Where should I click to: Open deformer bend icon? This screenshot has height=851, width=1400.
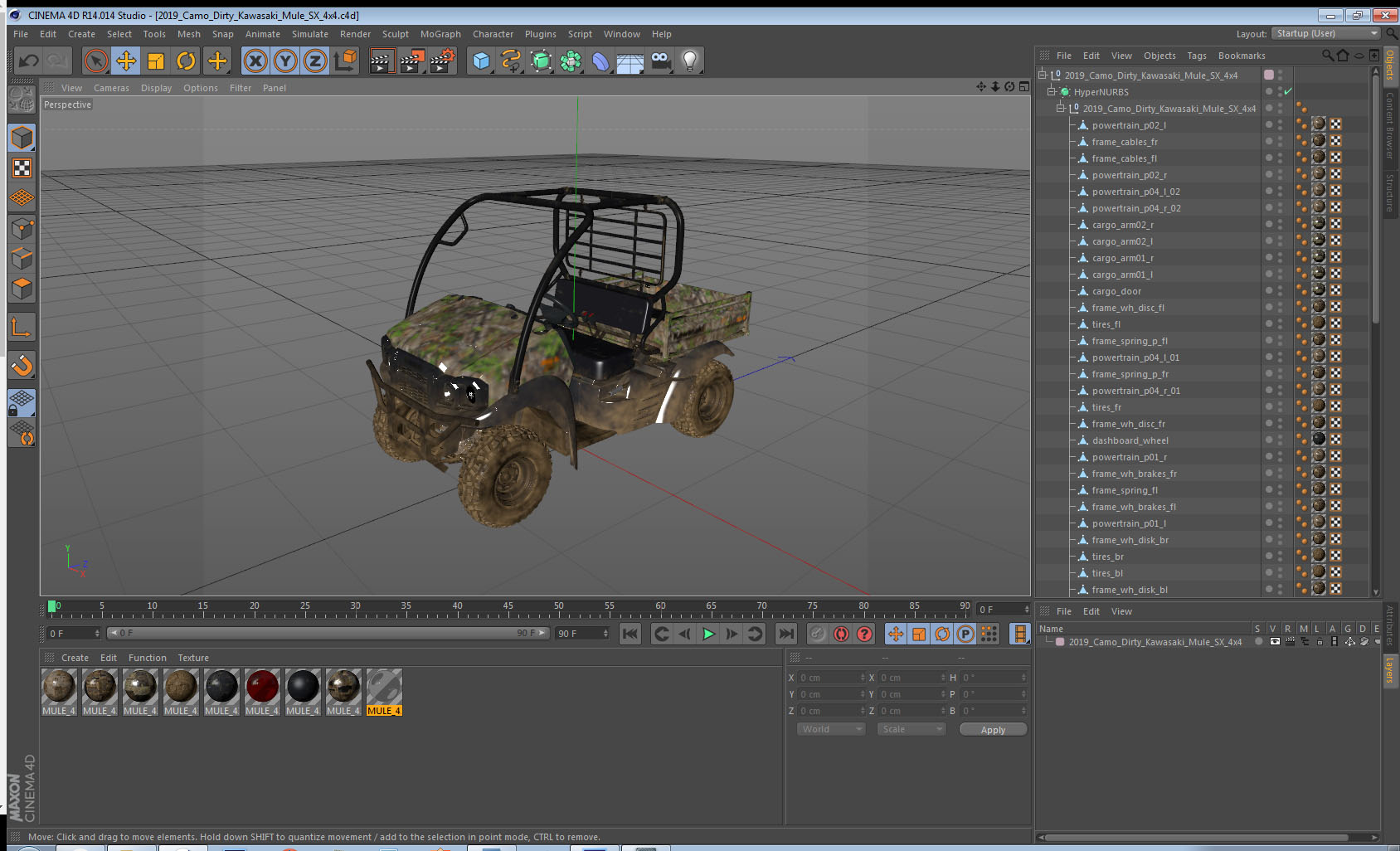pos(600,61)
